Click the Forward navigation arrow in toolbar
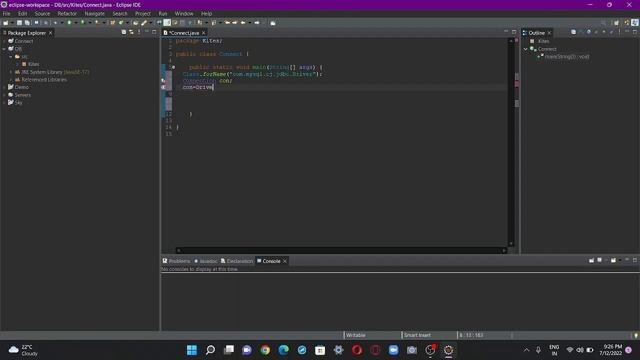Screen dimensions: 640x360 pos(257,23)
